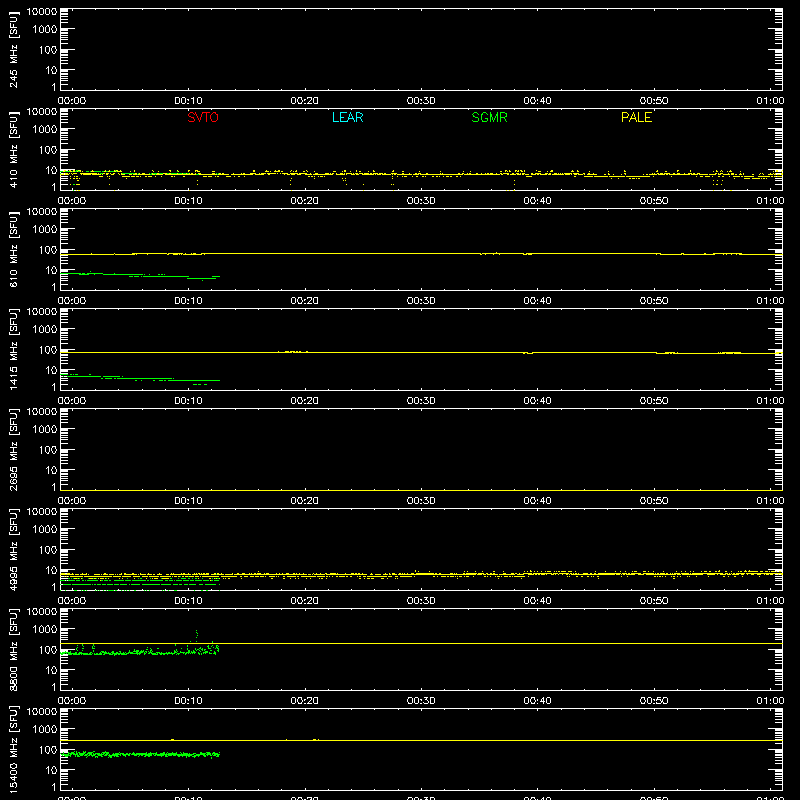The height and width of the screenshot is (800, 800).
Task: Click the green SGMR station label
Action: point(489,117)
